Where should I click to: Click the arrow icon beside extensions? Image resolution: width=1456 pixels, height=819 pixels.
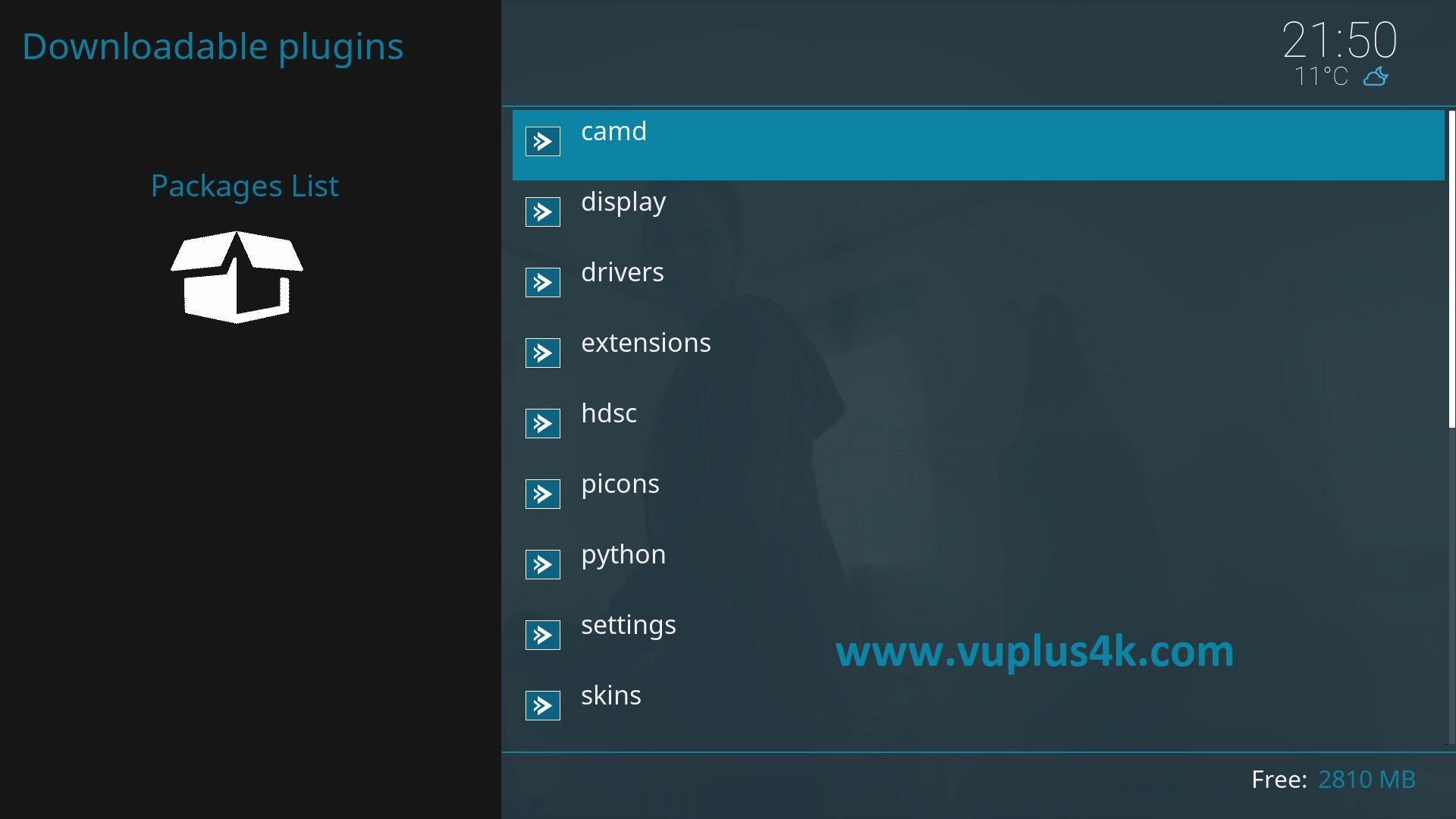(543, 353)
